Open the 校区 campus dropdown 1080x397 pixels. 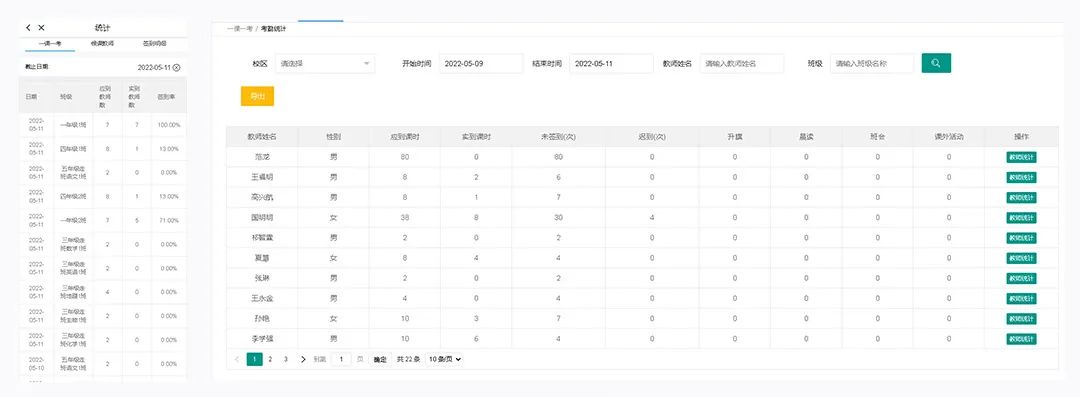point(325,63)
